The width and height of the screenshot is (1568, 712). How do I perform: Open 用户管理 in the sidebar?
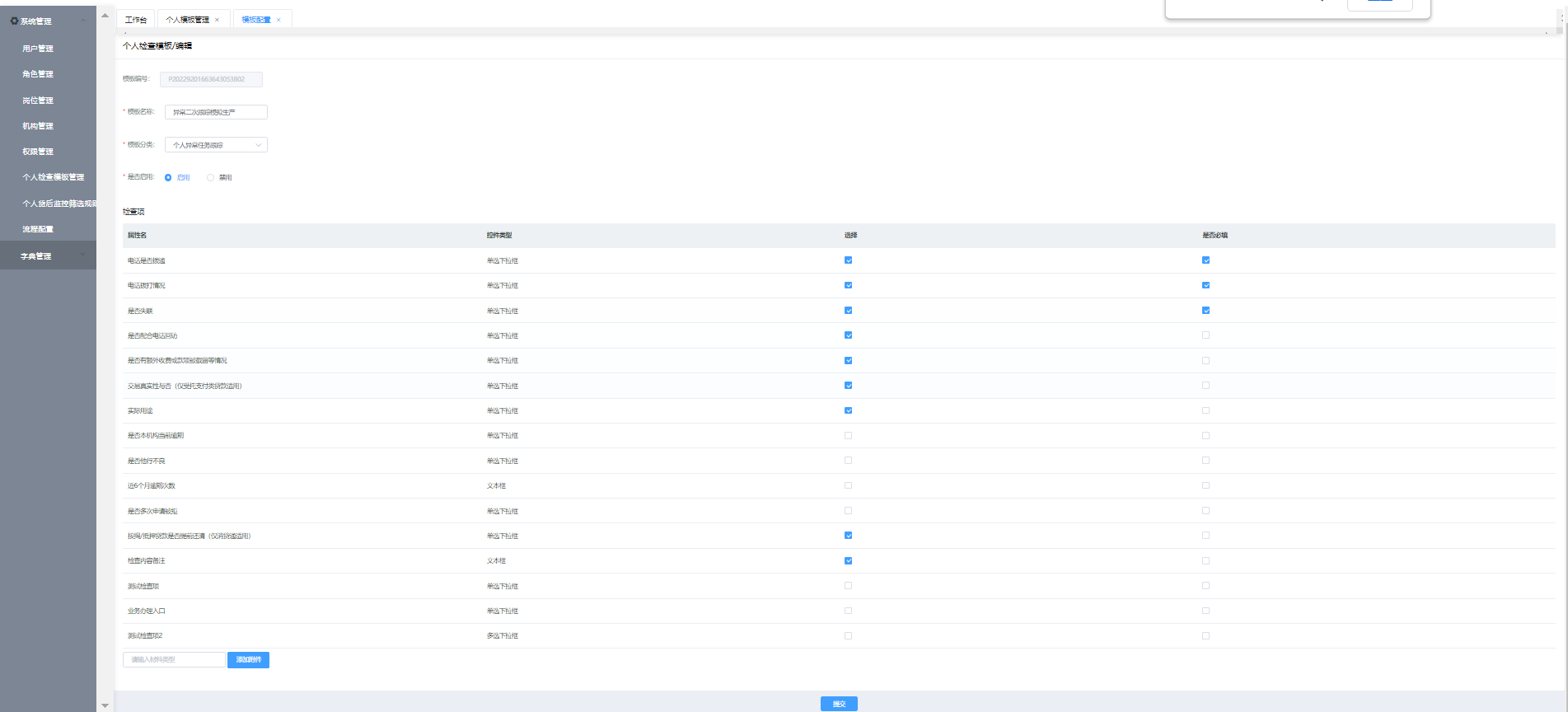coord(38,49)
